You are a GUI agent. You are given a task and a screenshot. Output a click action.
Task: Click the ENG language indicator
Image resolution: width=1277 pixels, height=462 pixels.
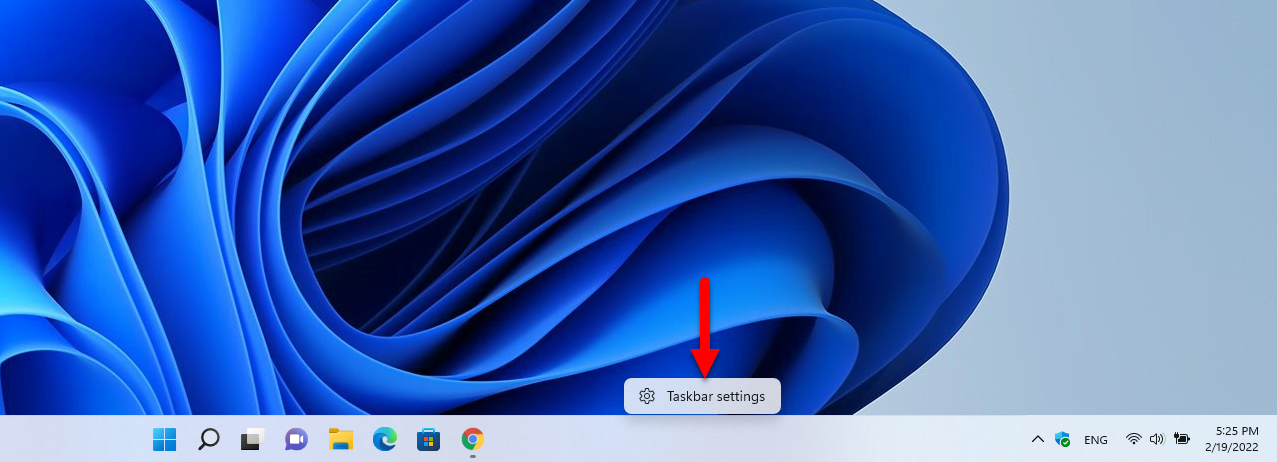[1096, 439]
